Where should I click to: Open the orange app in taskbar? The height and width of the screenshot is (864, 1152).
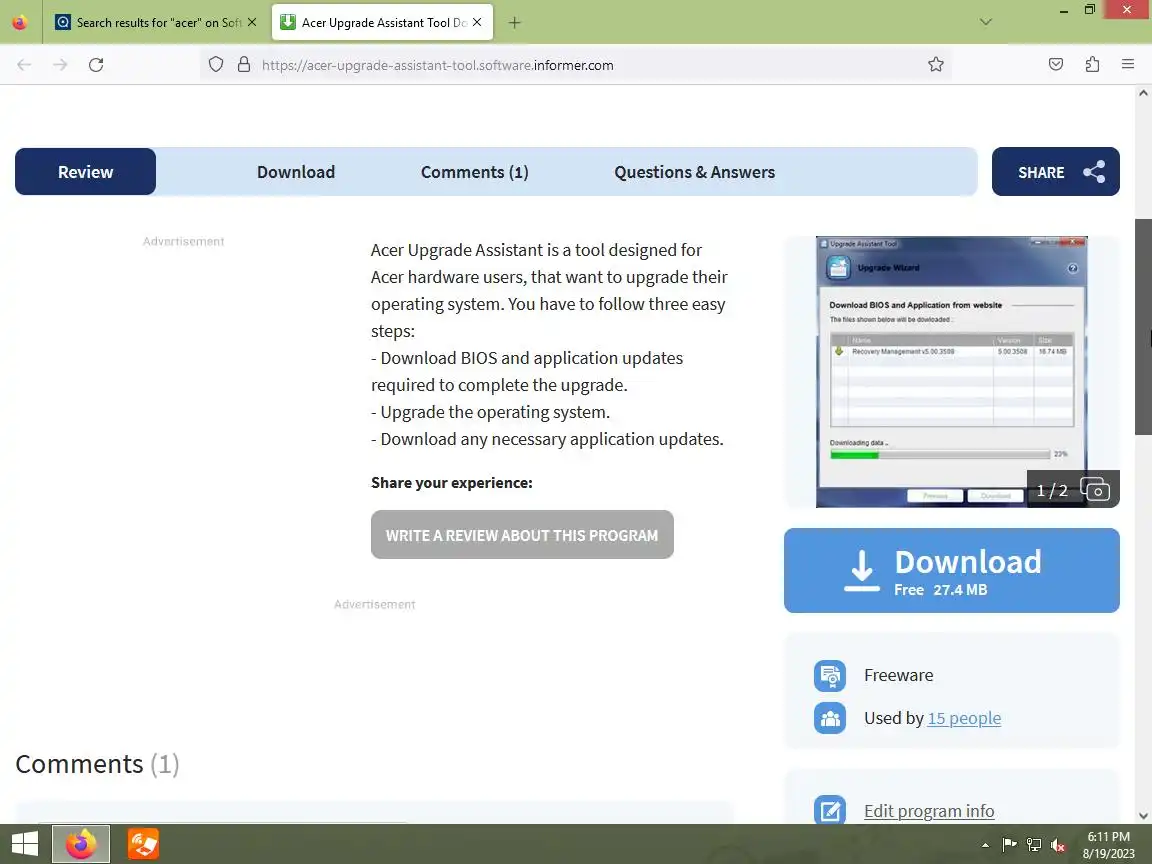click(143, 843)
